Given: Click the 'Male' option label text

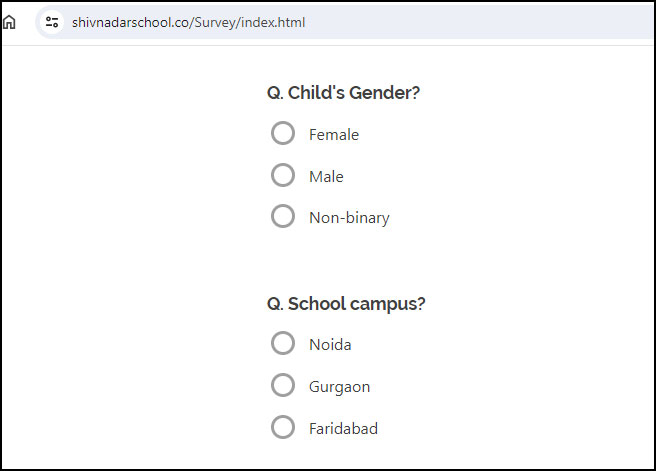Looking at the screenshot, I should (326, 177).
